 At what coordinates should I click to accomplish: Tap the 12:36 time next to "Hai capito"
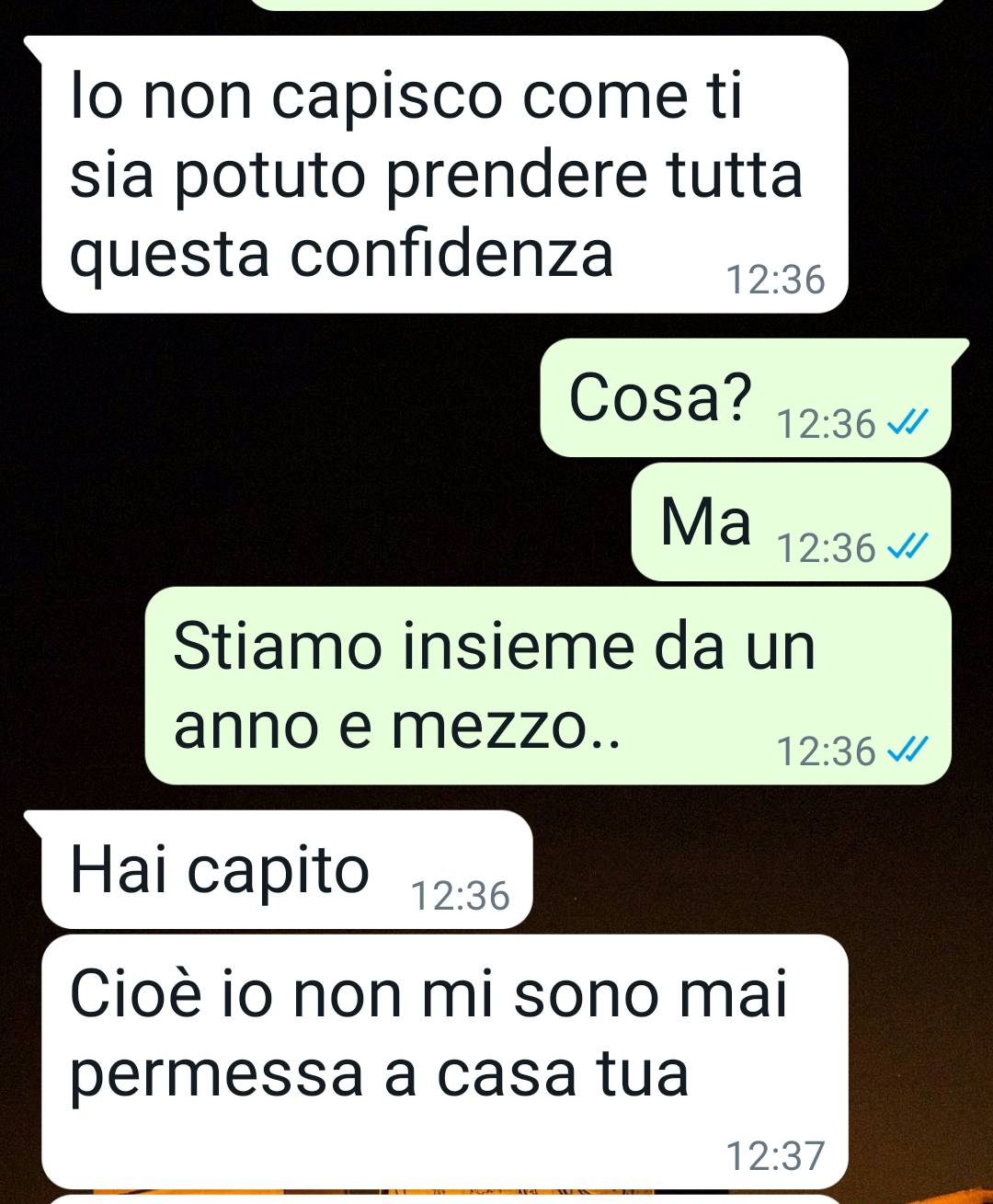[460, 896]
